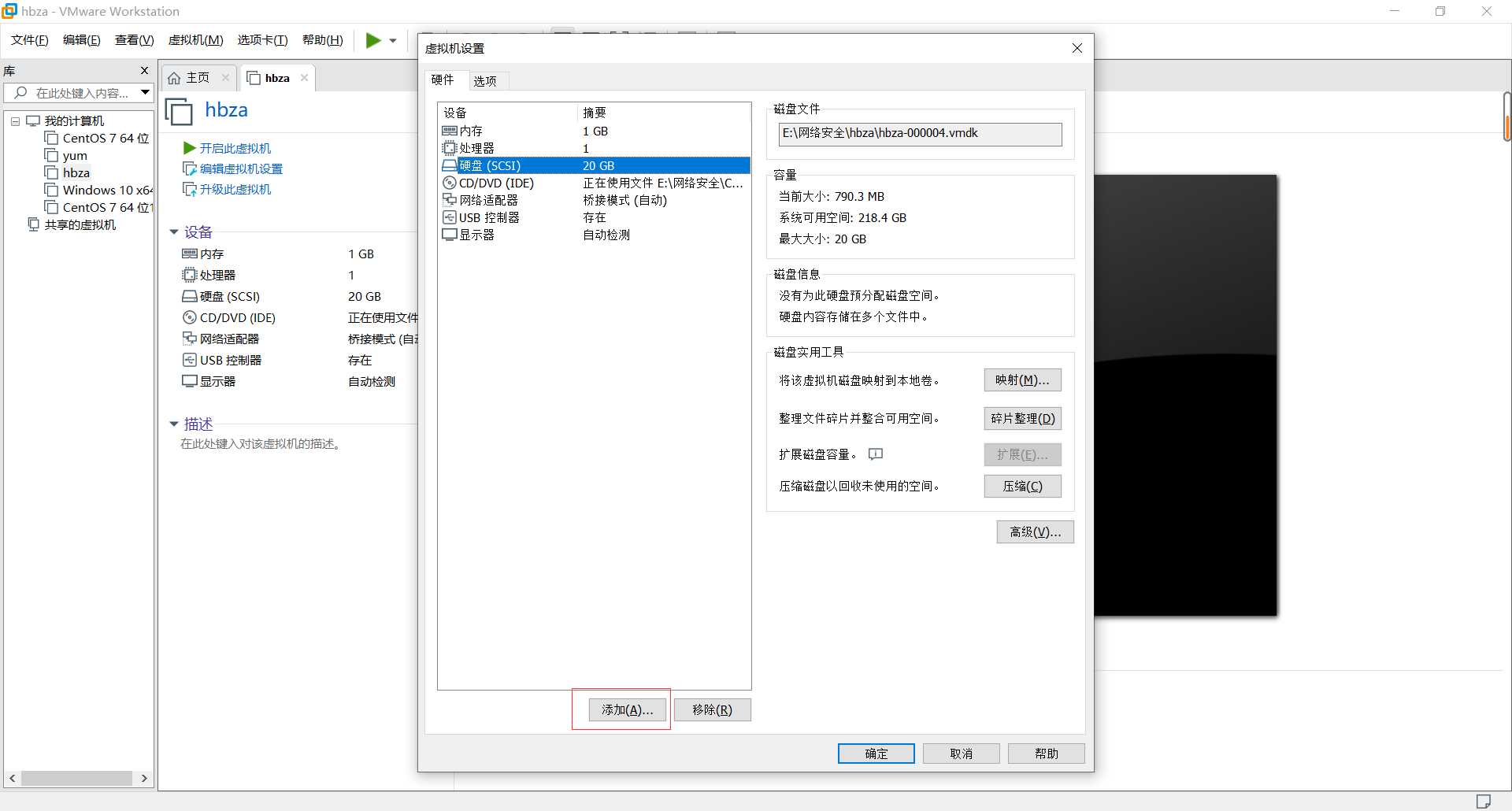
Task: Click USB 控制器 icon in VM summary
Action: coord(190,360)
